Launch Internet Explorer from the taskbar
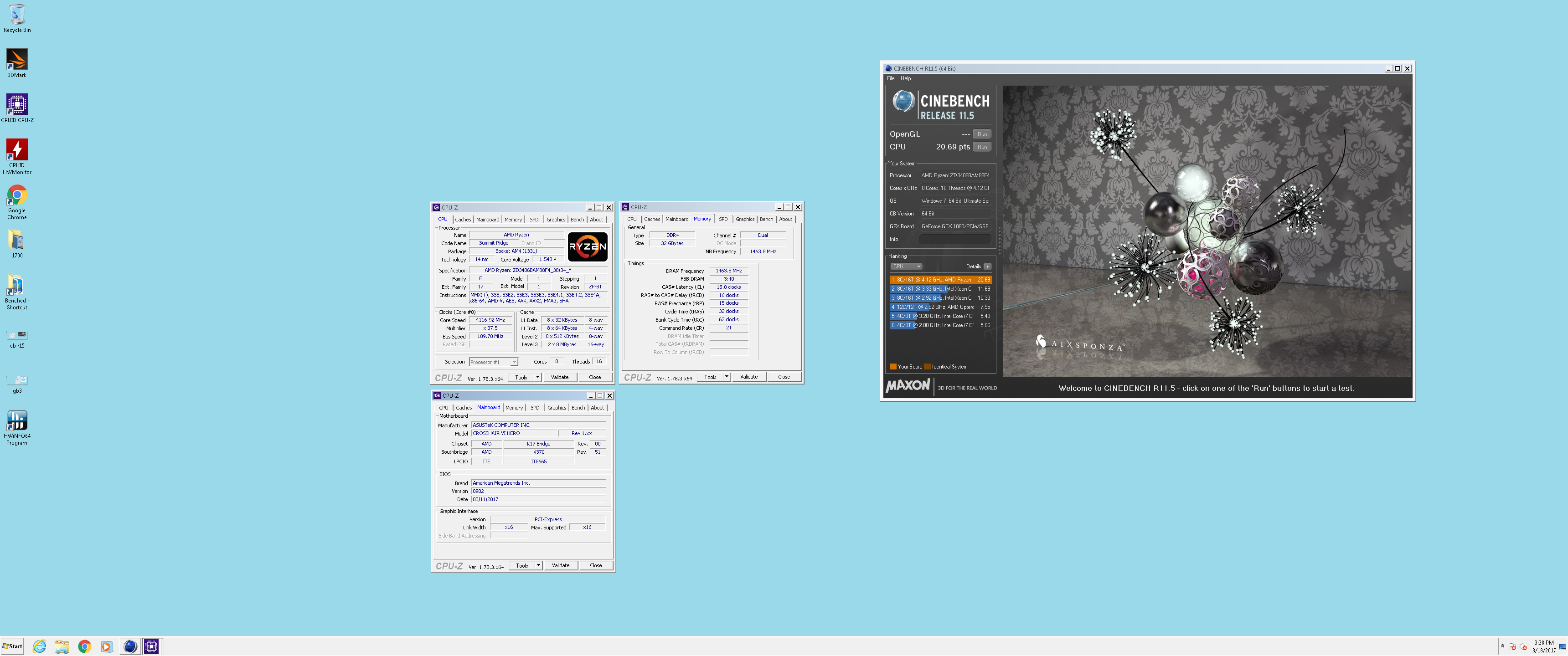This screenshot has height=656, width=1568. pyautogui.click(x=40, y=646)
